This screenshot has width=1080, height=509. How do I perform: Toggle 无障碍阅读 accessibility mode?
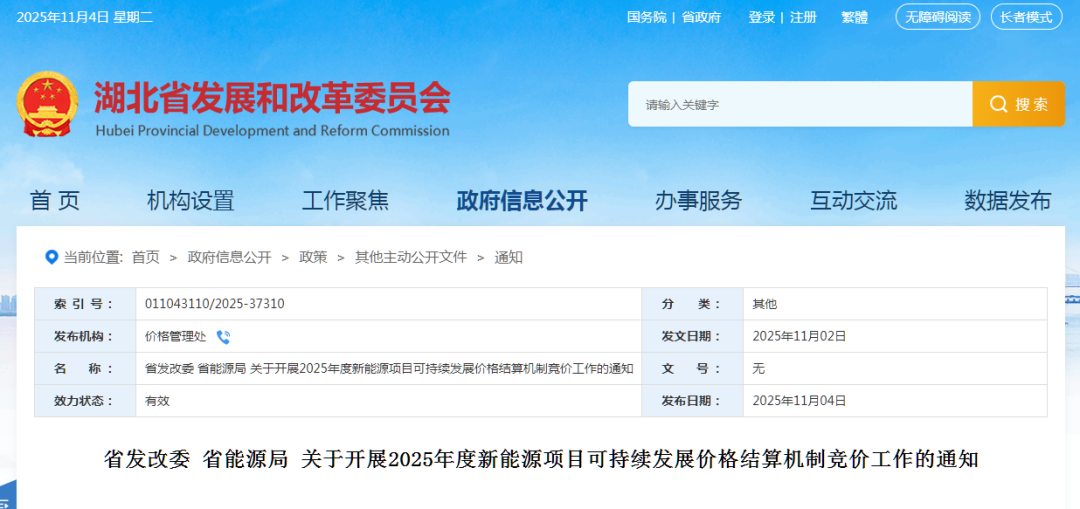click(937, 17)
